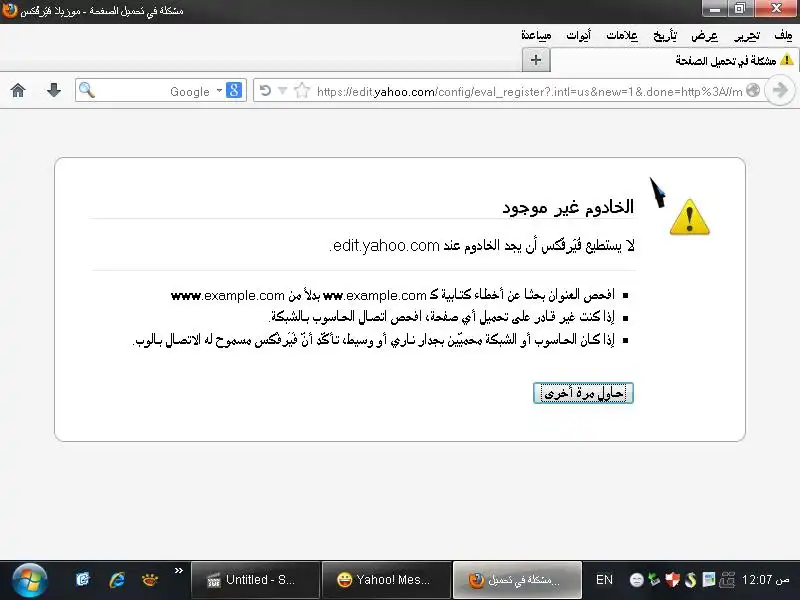800x600 pixels.
Task: Open the downloads arrow icon
Action: pyautogui.click(x=54, y=90)
